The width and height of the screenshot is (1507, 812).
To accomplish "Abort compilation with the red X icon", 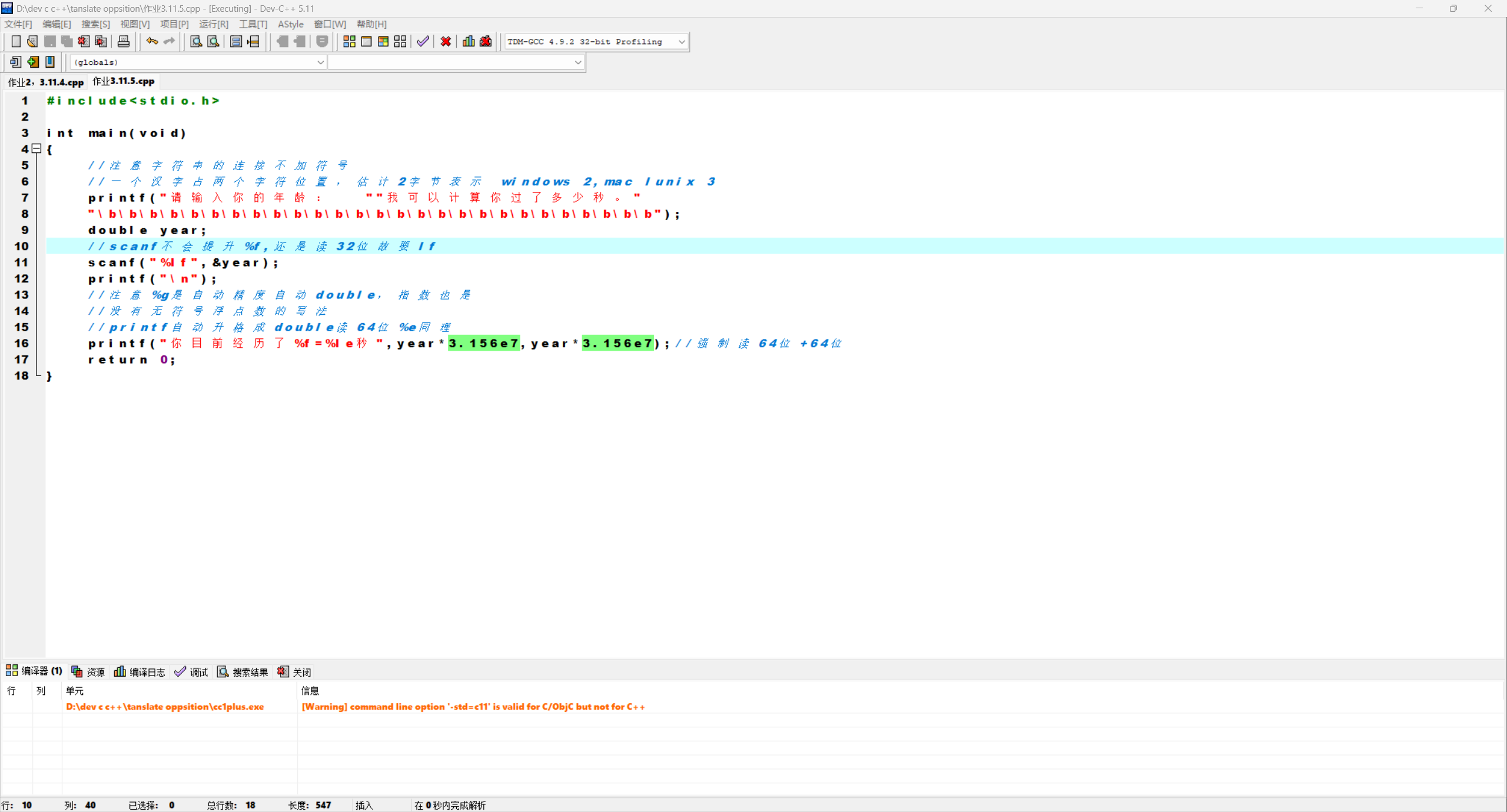I will pyautogui.click(x=446, y=41).
